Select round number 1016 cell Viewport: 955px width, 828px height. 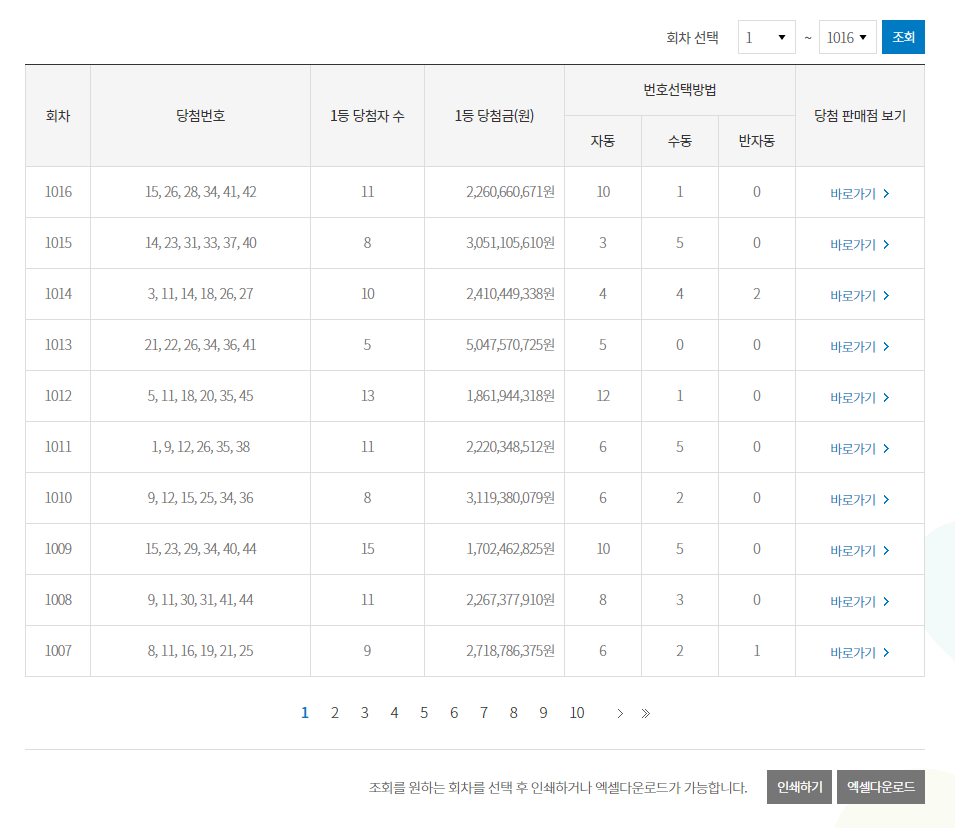[x=58, y=192]
